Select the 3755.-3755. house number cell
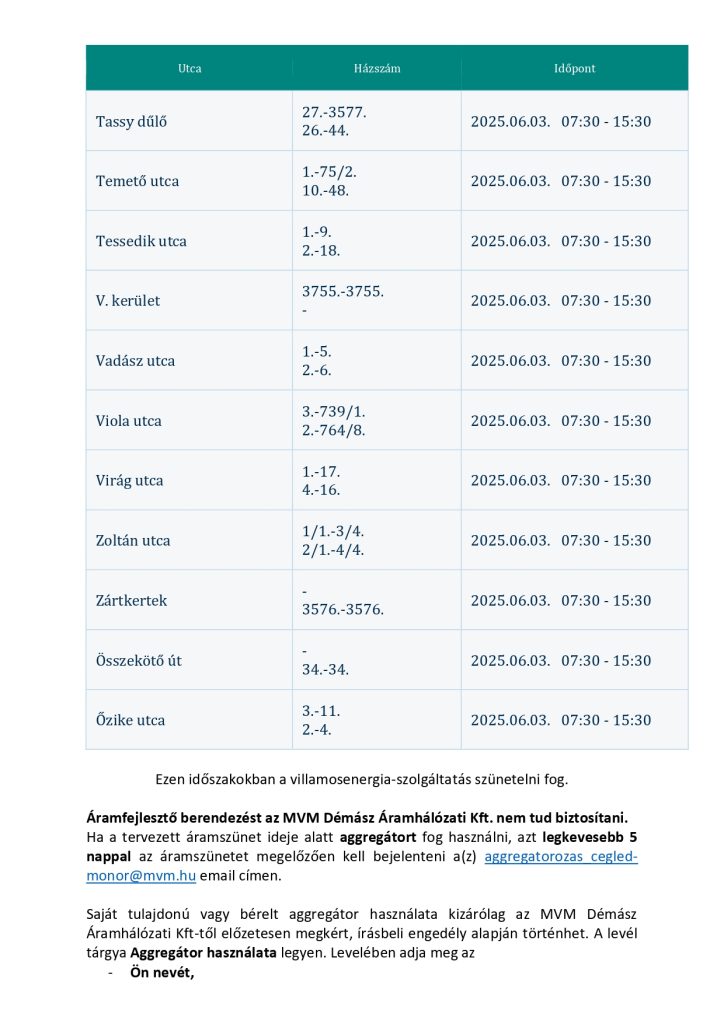 [x=377, y=300]
